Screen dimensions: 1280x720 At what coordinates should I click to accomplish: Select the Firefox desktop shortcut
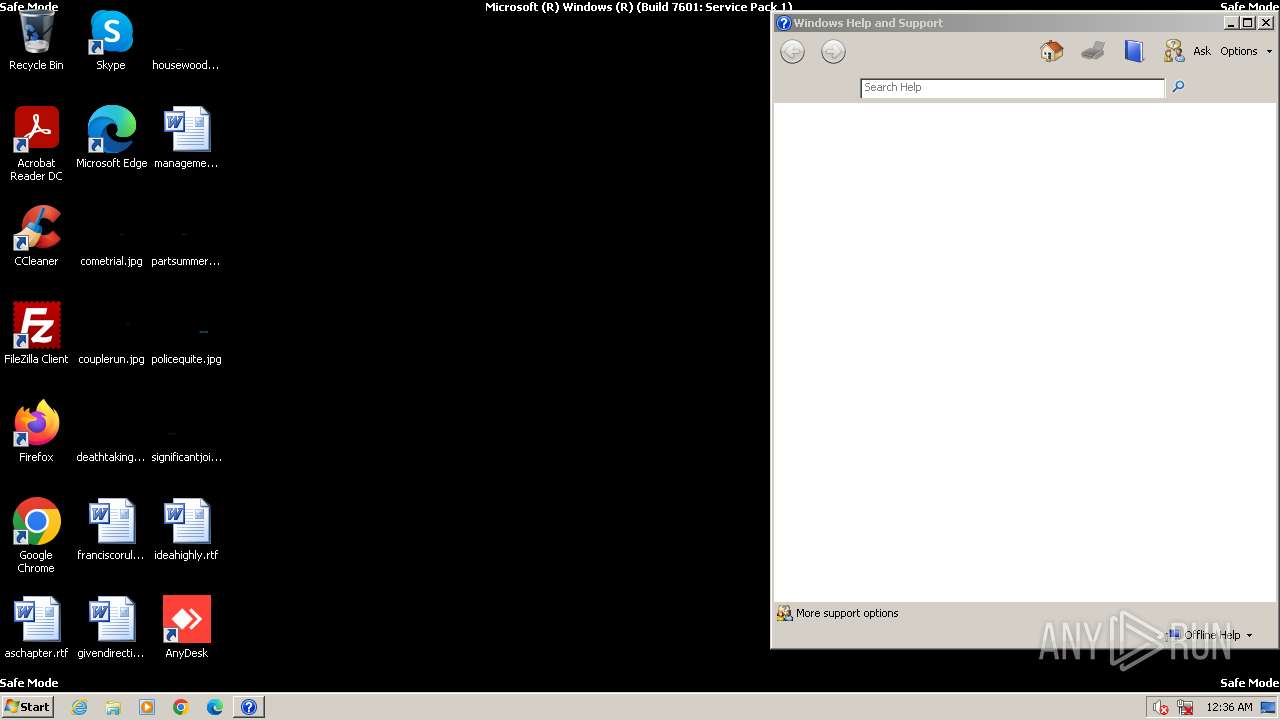point(36,432)
